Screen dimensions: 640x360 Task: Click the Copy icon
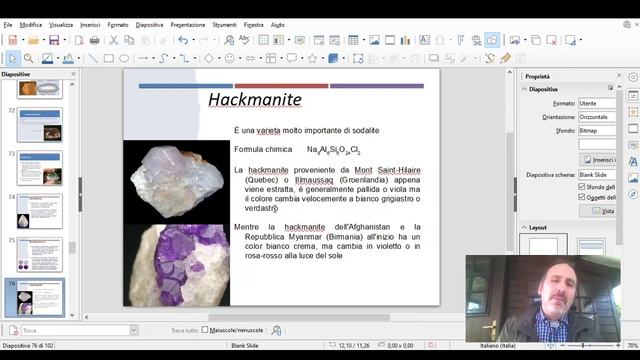[x=129, y=40]
